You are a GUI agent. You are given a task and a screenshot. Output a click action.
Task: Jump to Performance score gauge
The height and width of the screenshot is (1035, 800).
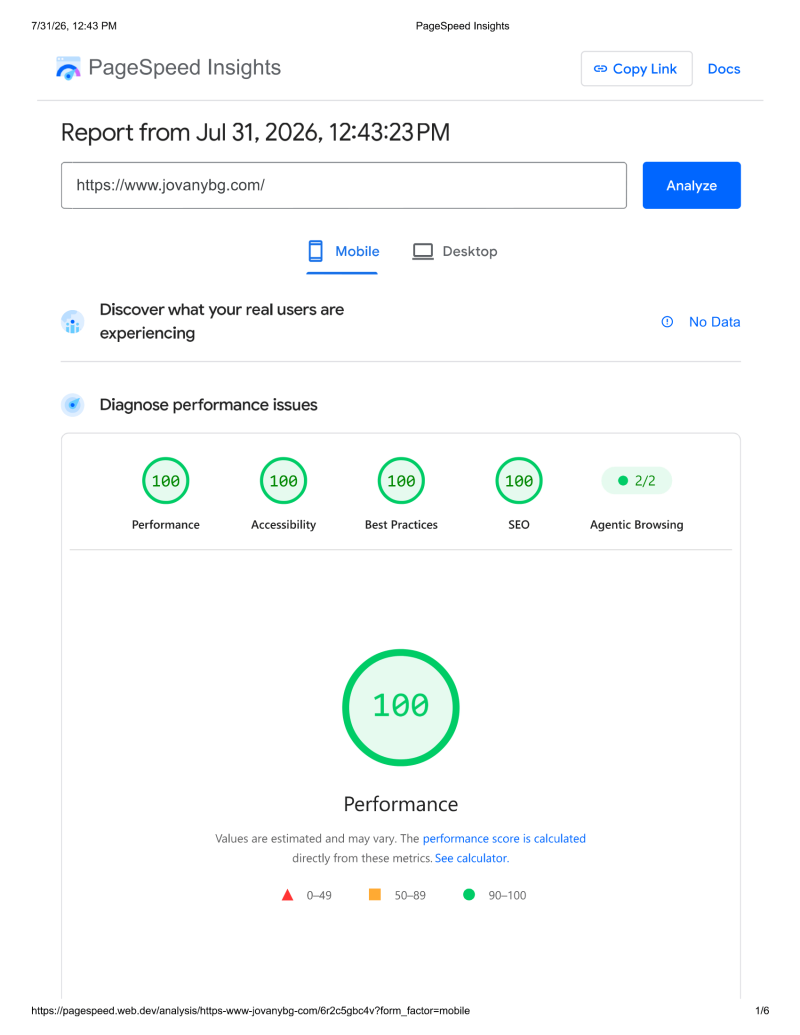pos(166,481)
